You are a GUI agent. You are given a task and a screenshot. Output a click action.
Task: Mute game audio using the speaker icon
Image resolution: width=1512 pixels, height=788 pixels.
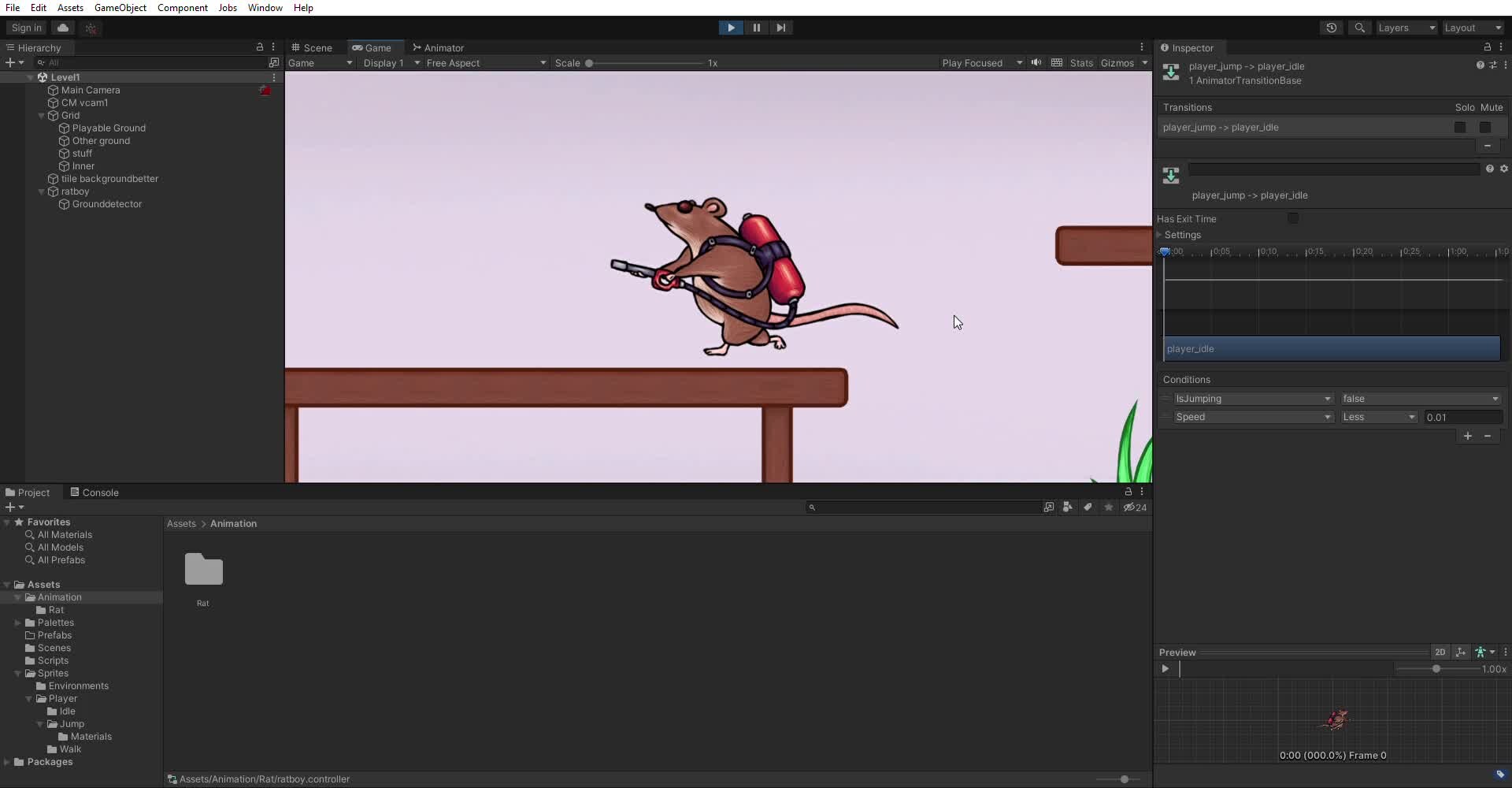[x=1036, y=63]
